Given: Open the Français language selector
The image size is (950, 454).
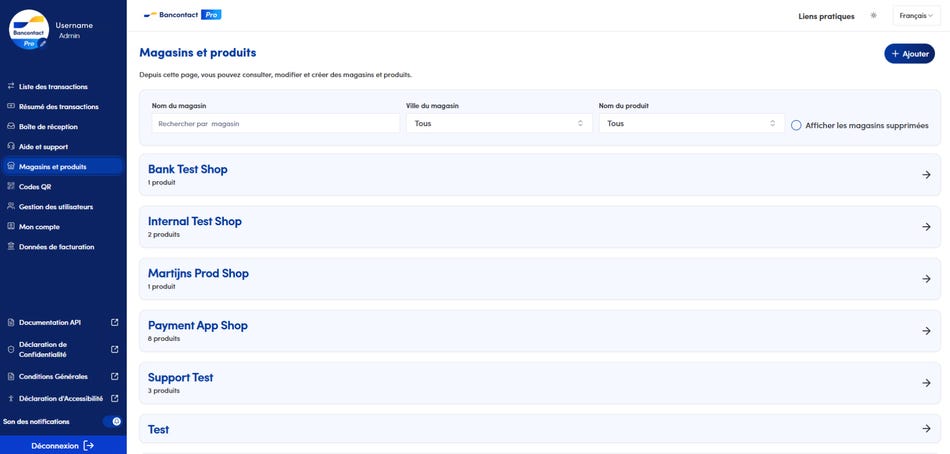Looking at the screenshot, I should click(916, 16).
